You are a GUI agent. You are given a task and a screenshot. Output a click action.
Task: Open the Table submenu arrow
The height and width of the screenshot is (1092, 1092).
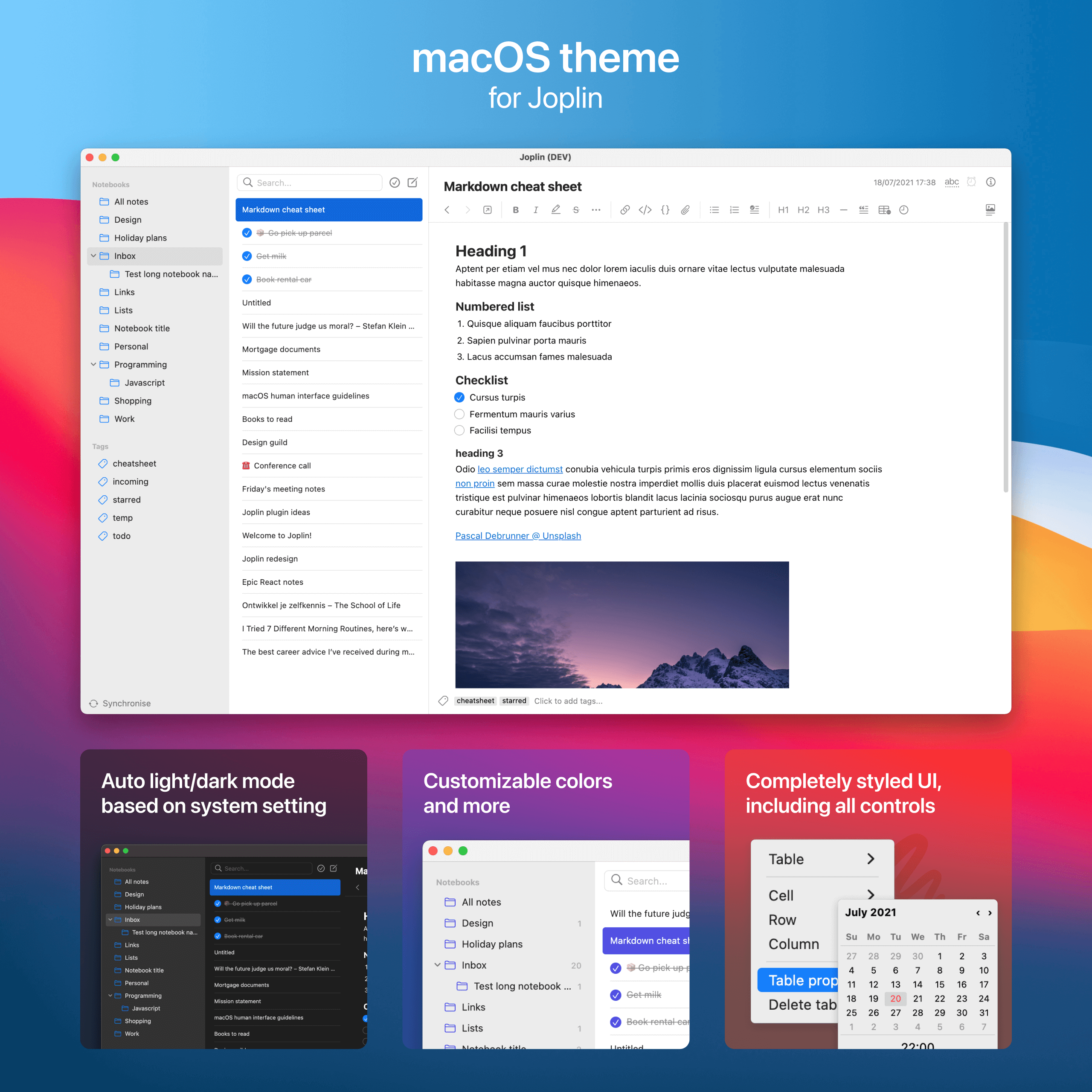[871, 859]
